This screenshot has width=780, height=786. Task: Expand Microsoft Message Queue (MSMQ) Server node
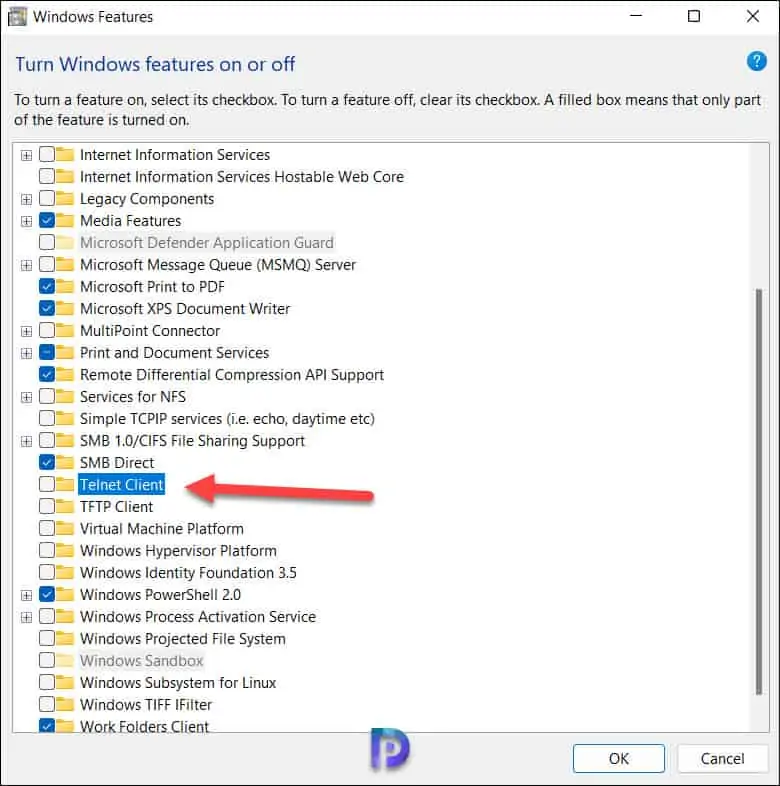coord(27,265)
